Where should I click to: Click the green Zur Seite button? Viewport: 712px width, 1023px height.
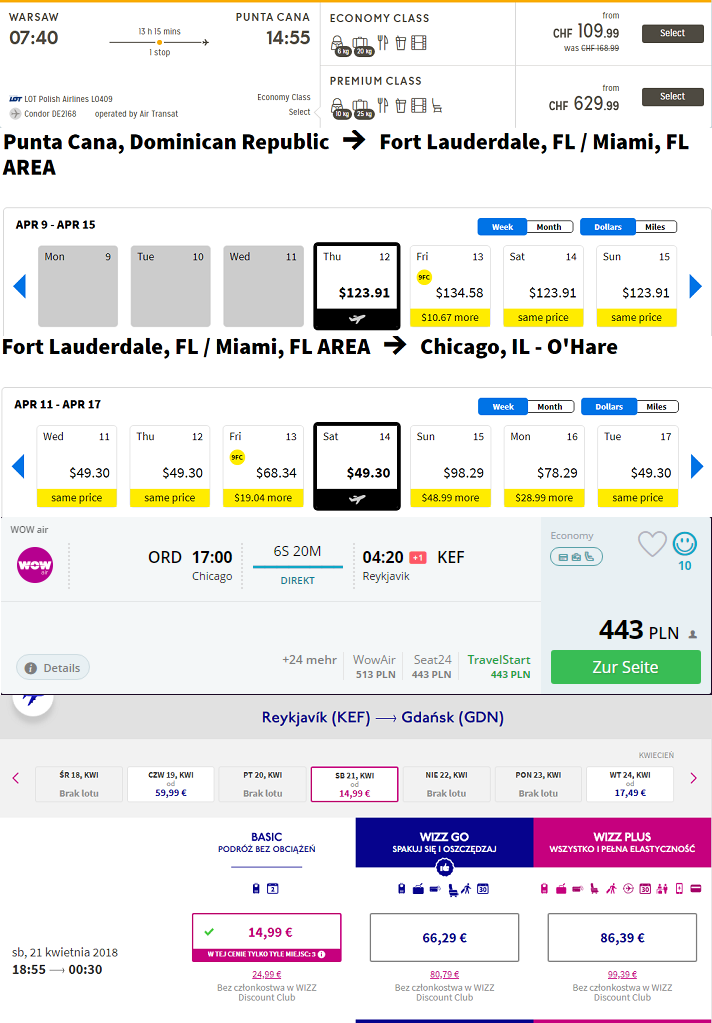tap(625, 667)
